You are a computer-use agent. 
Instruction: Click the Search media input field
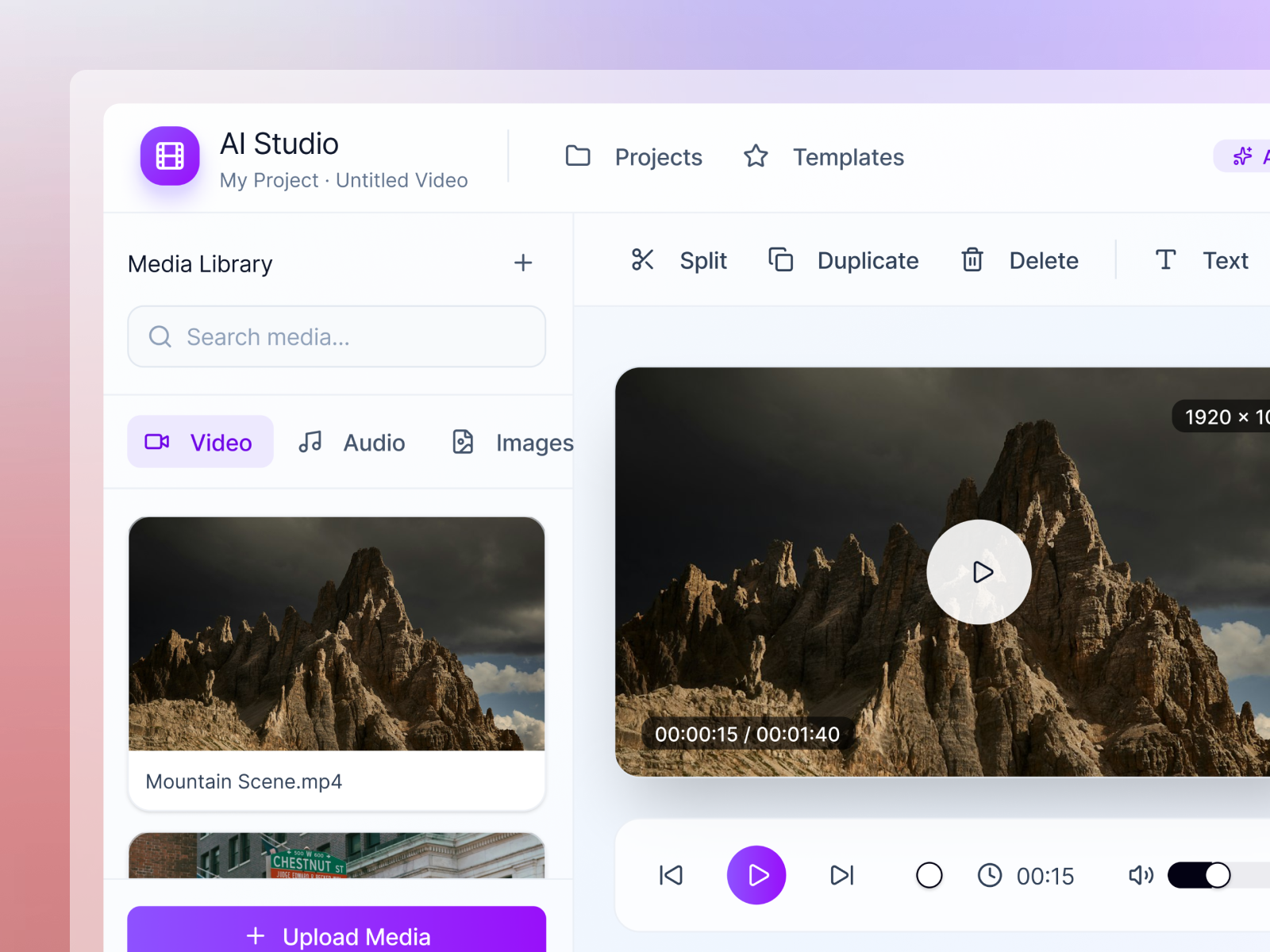click(x=337, y=336)
